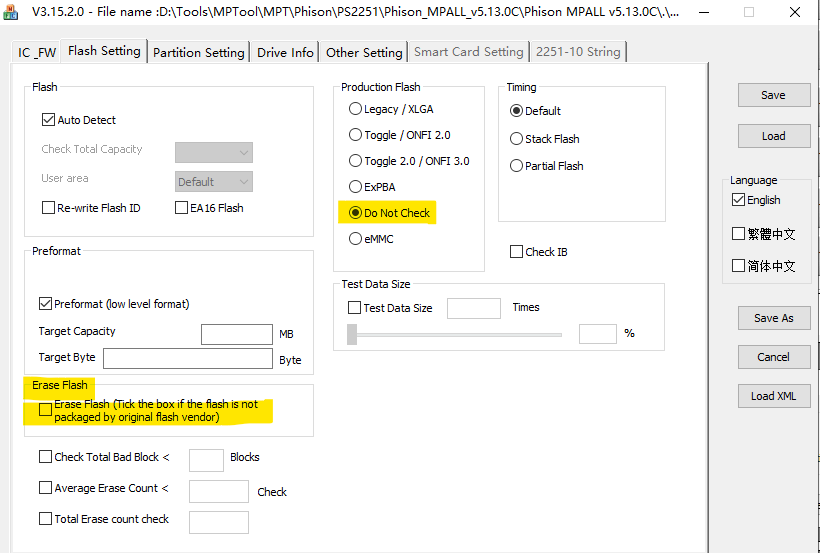Viewport: 820px width, 553px height.
Task: Click the Target Capacity MB input field
Action: [x=237, y=335]
